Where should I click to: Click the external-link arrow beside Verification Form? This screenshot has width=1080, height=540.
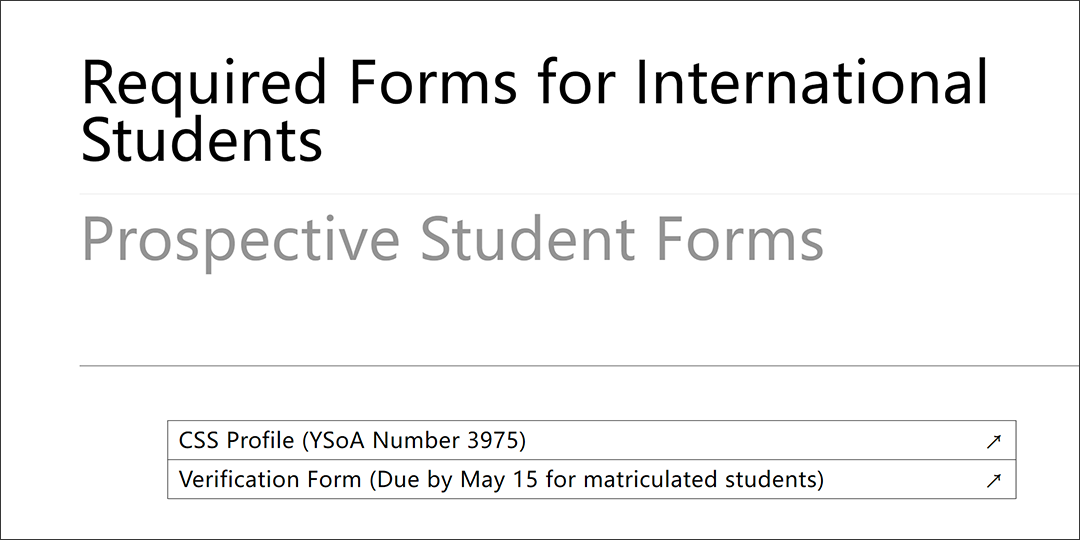993,480
